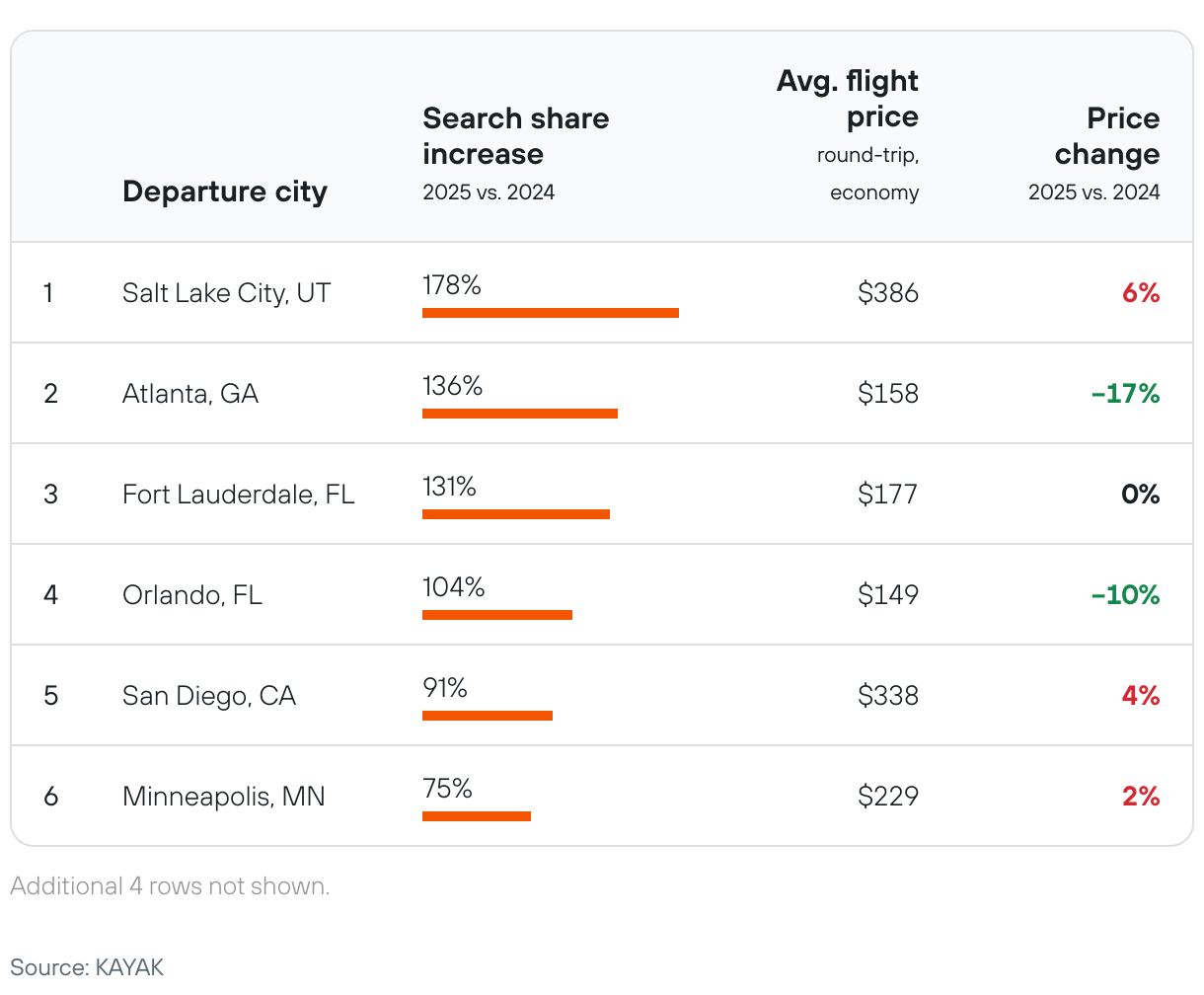Click the red 6% price change

point(1140,293)
